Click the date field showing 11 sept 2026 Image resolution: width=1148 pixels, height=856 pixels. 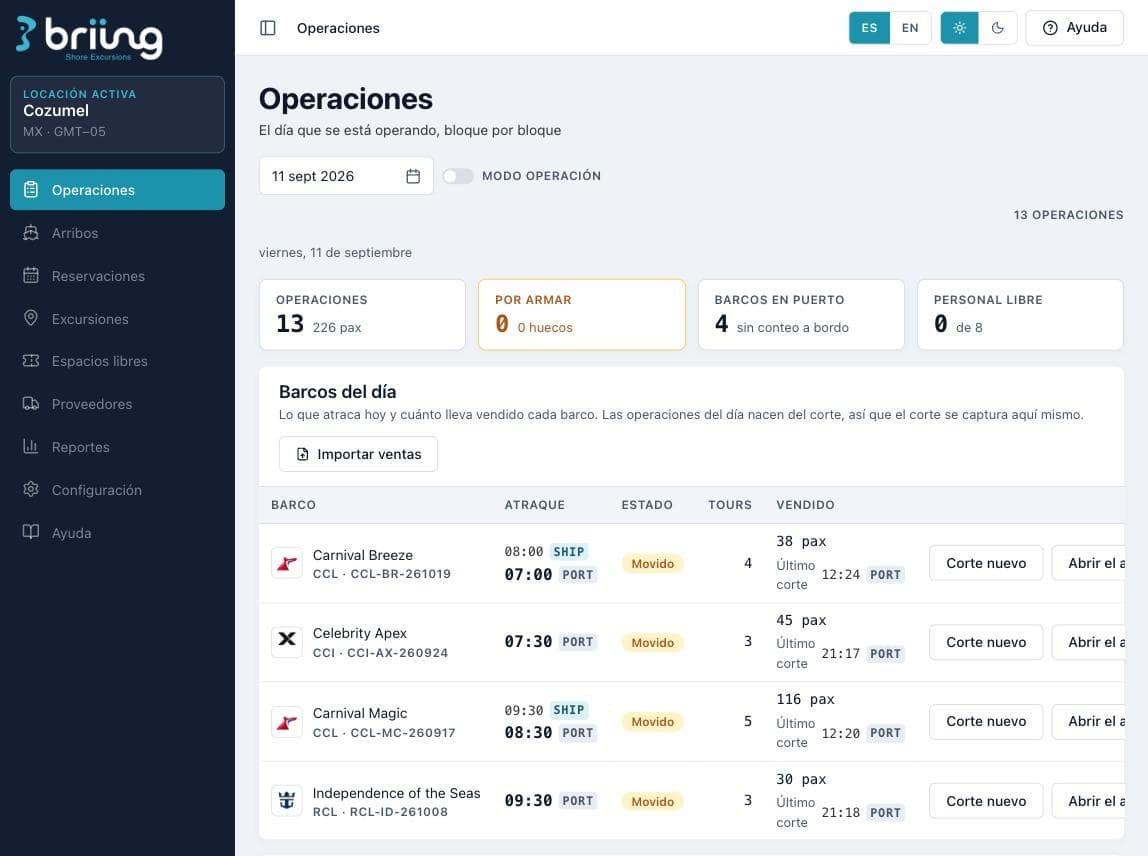tap(346, 176)
